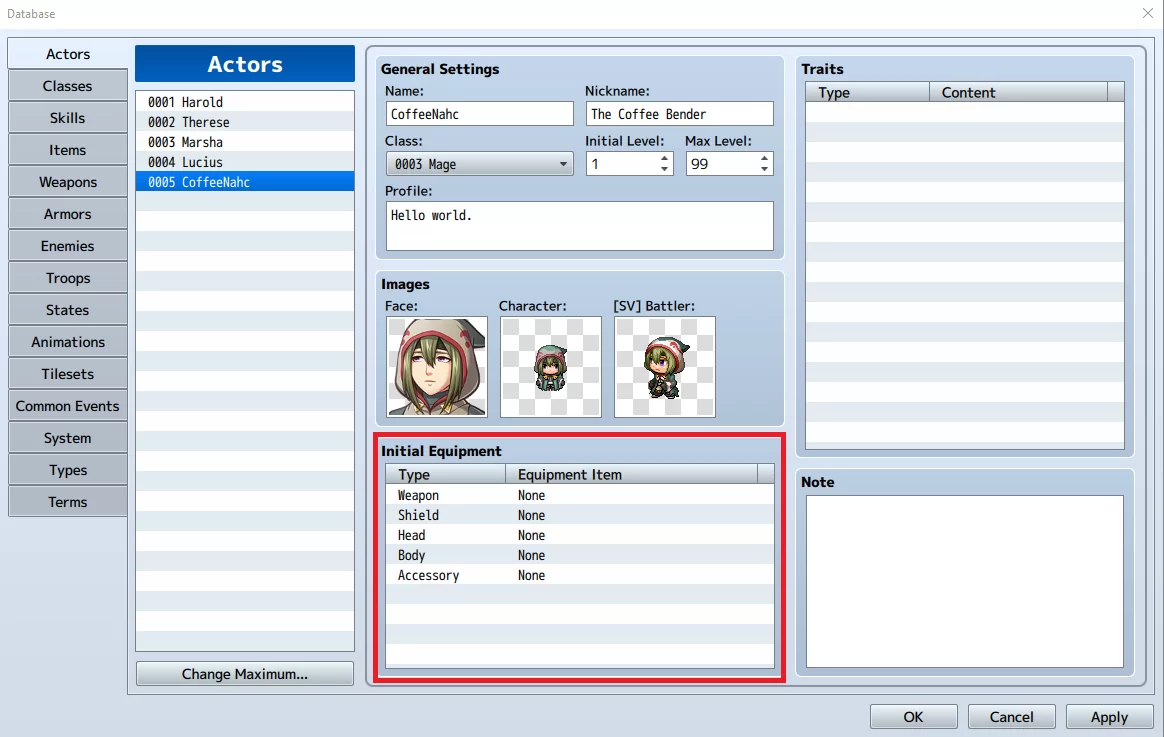The height and width of the screenshot is (737, 1164).
Task: Click the Profile text box
Action: pyautogui.click(x=580, y=226)
